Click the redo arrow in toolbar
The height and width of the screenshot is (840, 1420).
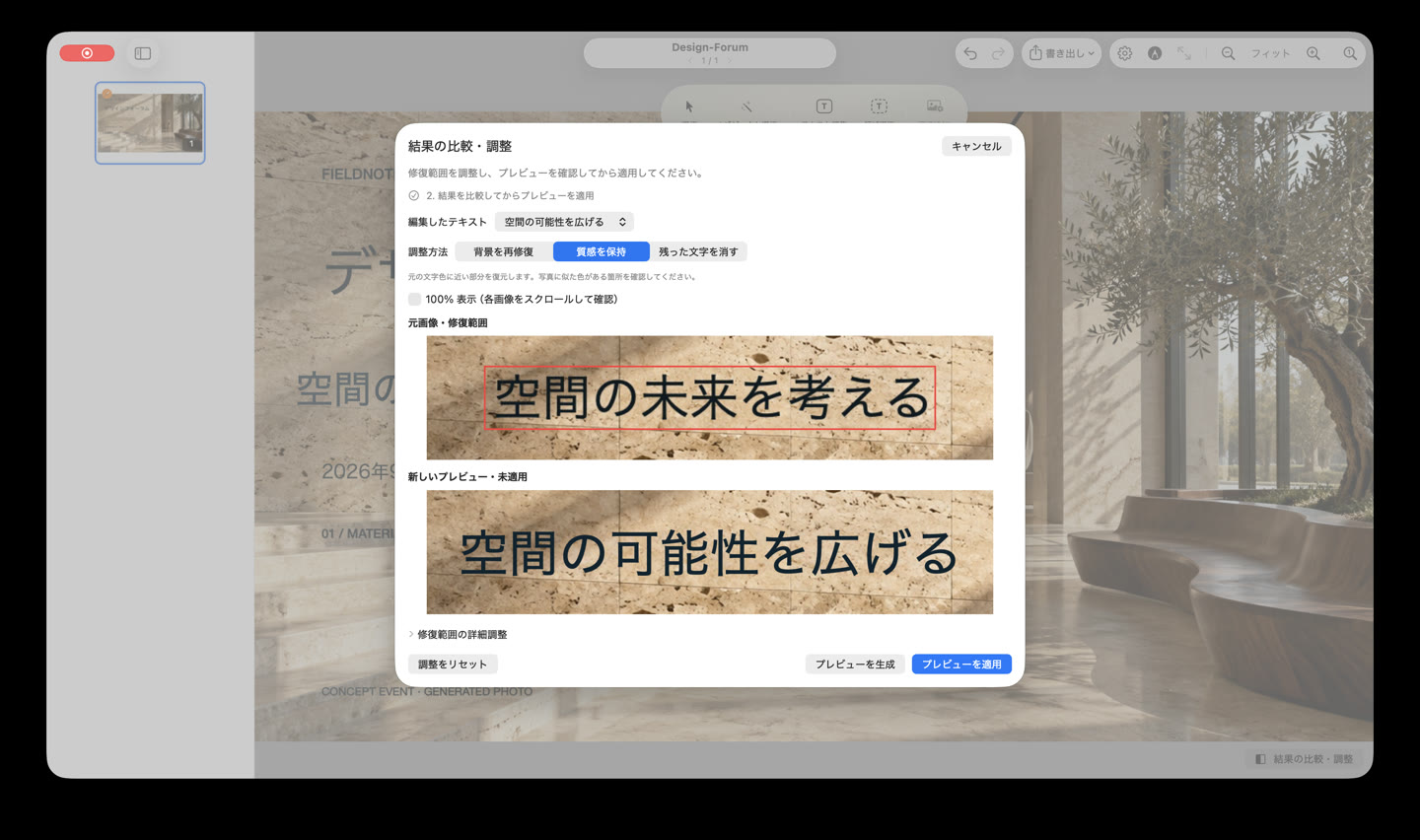998,53
